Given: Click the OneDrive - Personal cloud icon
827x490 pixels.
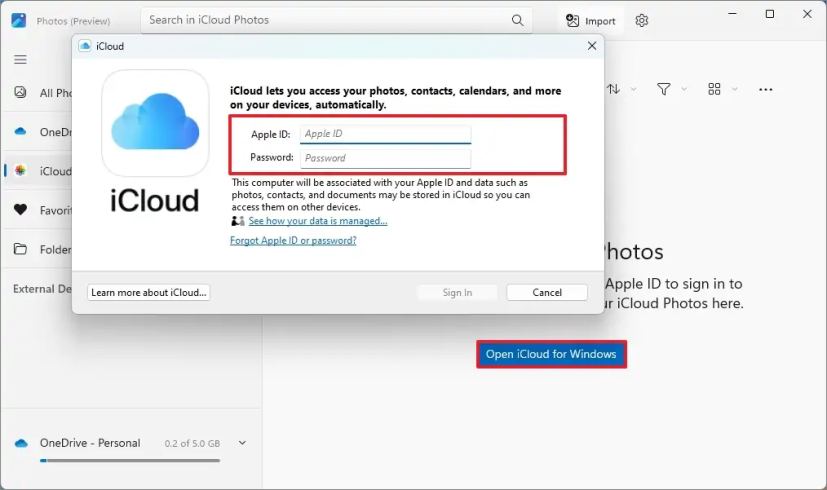Looking at the screenshot, I should pos(21,443).
